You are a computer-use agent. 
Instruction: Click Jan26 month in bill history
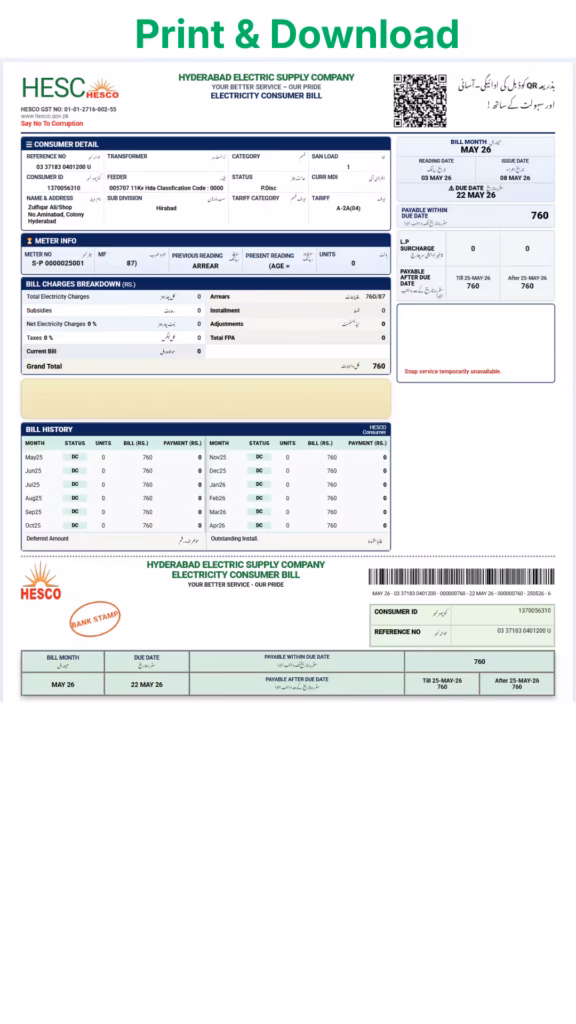tap(217, 485)
